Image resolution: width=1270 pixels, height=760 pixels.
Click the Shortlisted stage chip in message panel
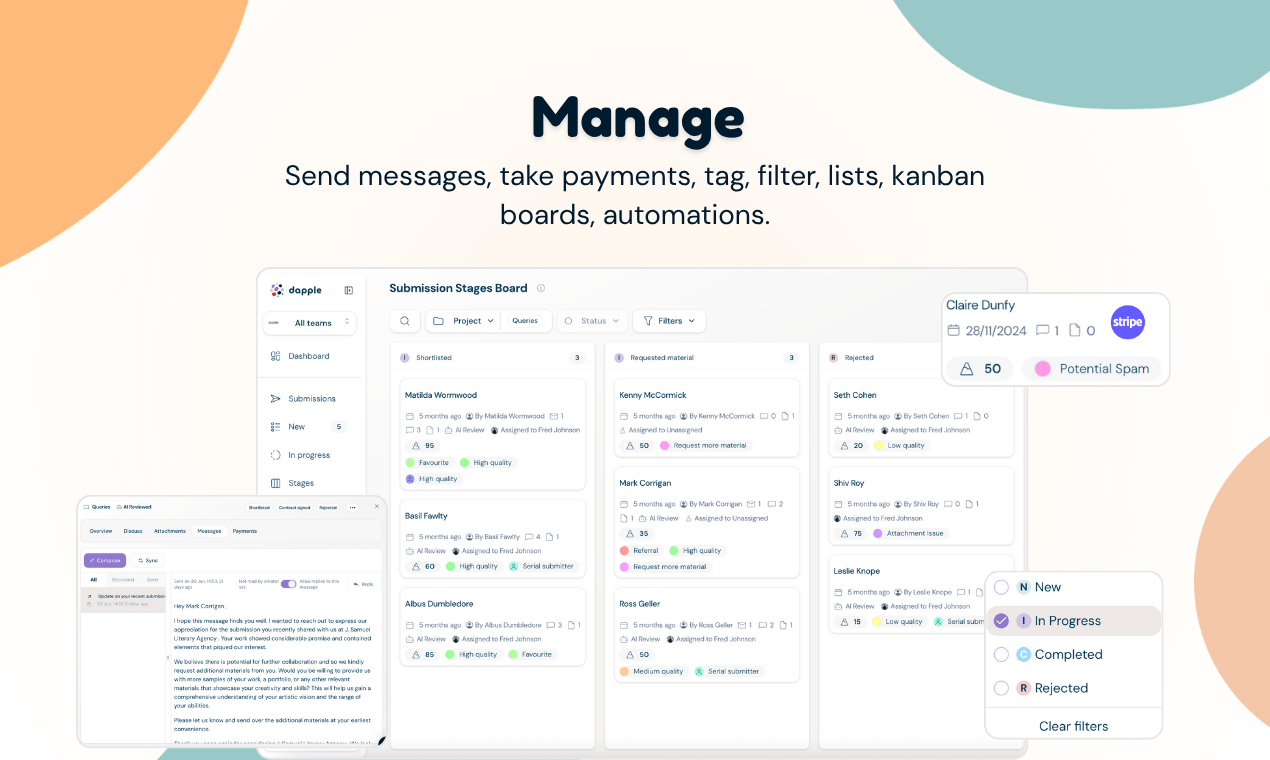click(259, 507)
